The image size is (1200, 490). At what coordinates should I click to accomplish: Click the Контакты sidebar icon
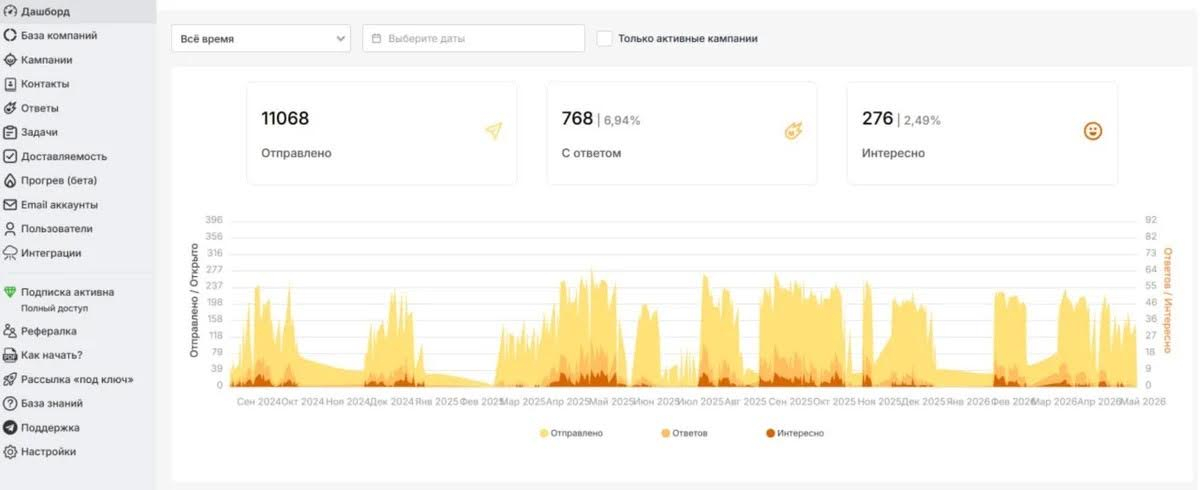[x=10, y=84]
